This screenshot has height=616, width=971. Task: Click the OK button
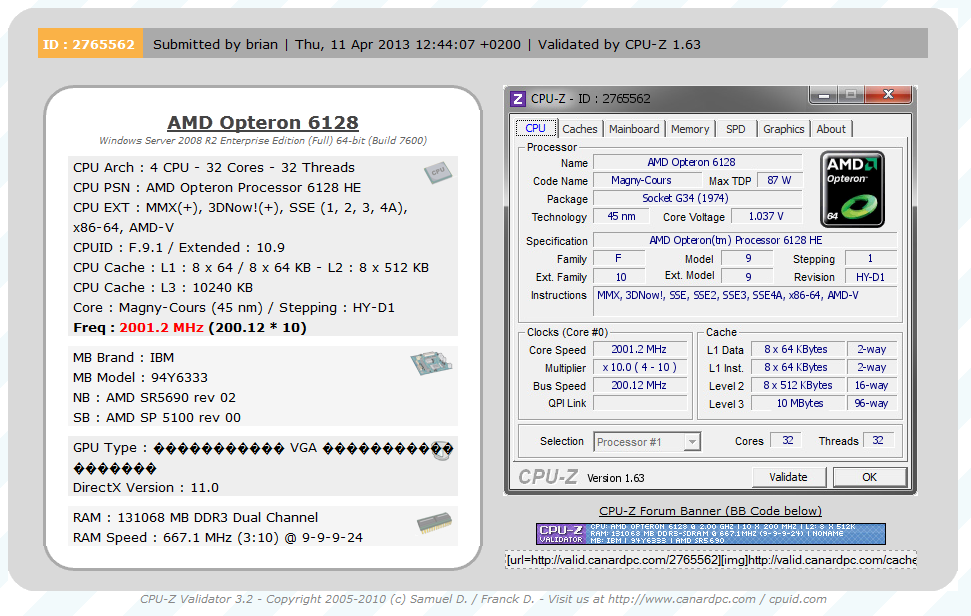(x=869, y=477)
